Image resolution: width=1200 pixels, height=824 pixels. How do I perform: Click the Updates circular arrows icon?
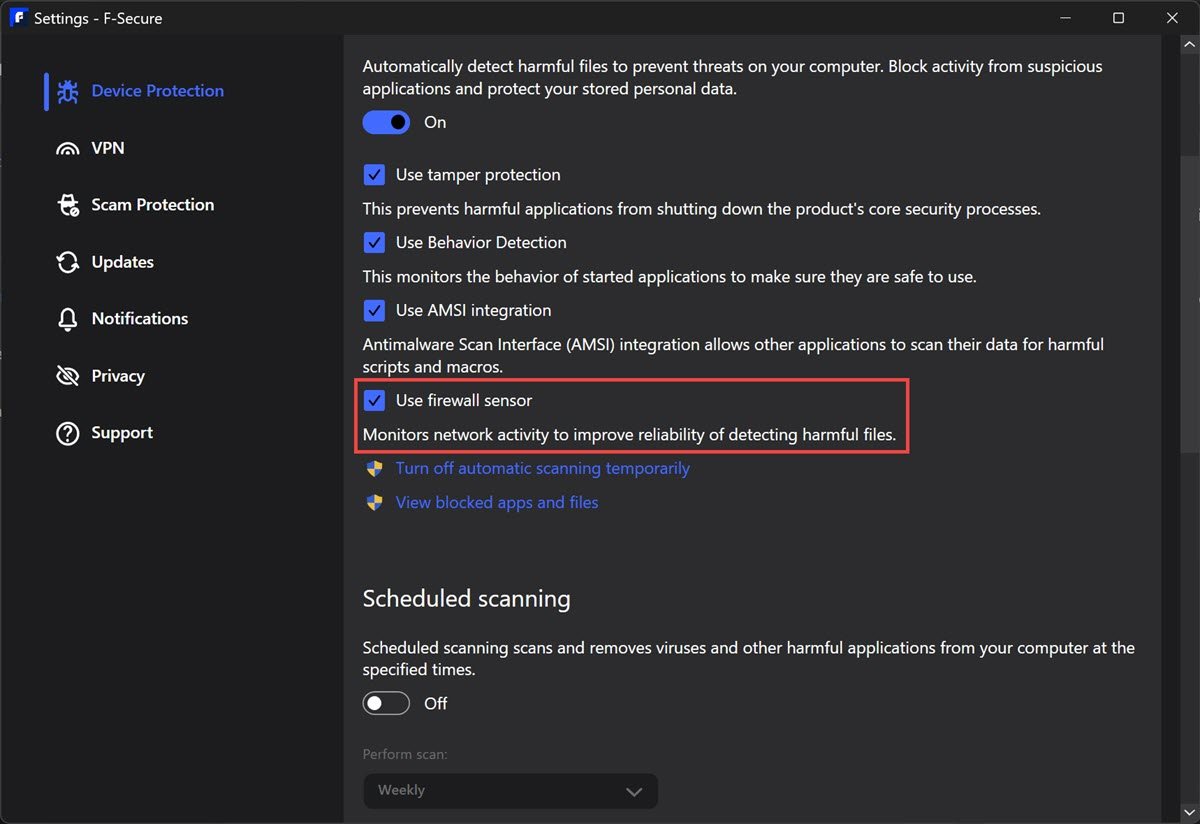(x=67, y=262)
